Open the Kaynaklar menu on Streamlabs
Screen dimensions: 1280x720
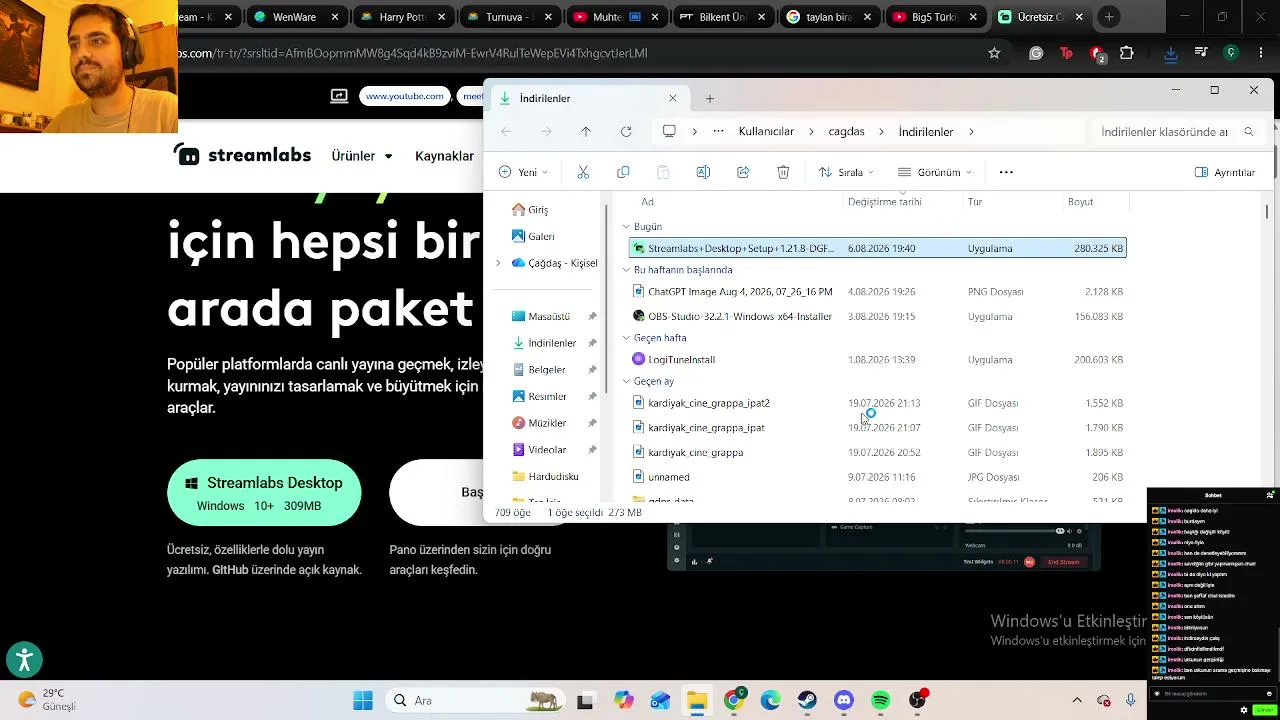(x=444, y=156)
